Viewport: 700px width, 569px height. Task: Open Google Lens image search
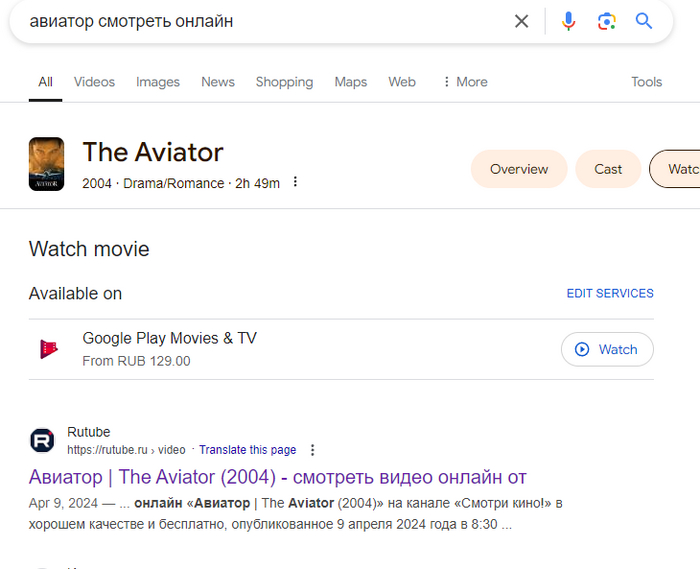606,21
